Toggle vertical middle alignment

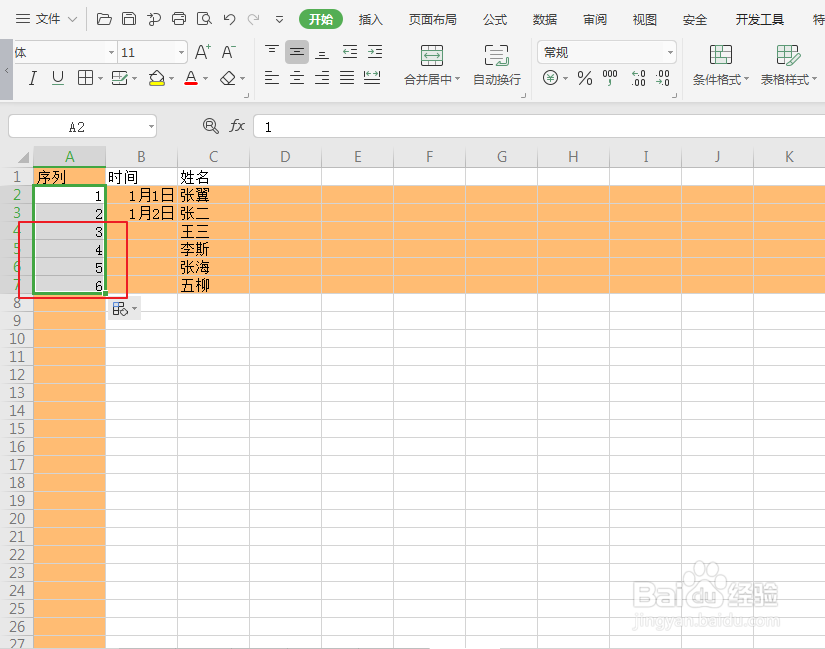[x=297, y=52]
